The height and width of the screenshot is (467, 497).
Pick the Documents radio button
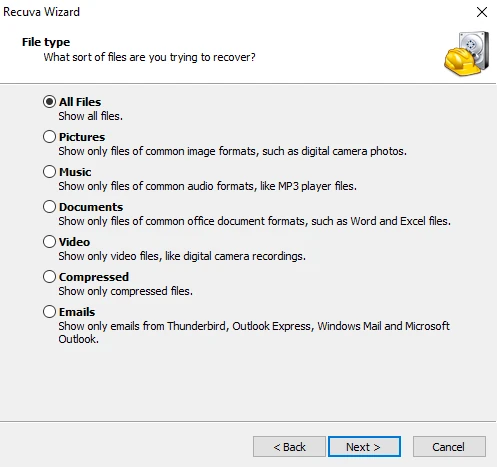coord(49,207)
